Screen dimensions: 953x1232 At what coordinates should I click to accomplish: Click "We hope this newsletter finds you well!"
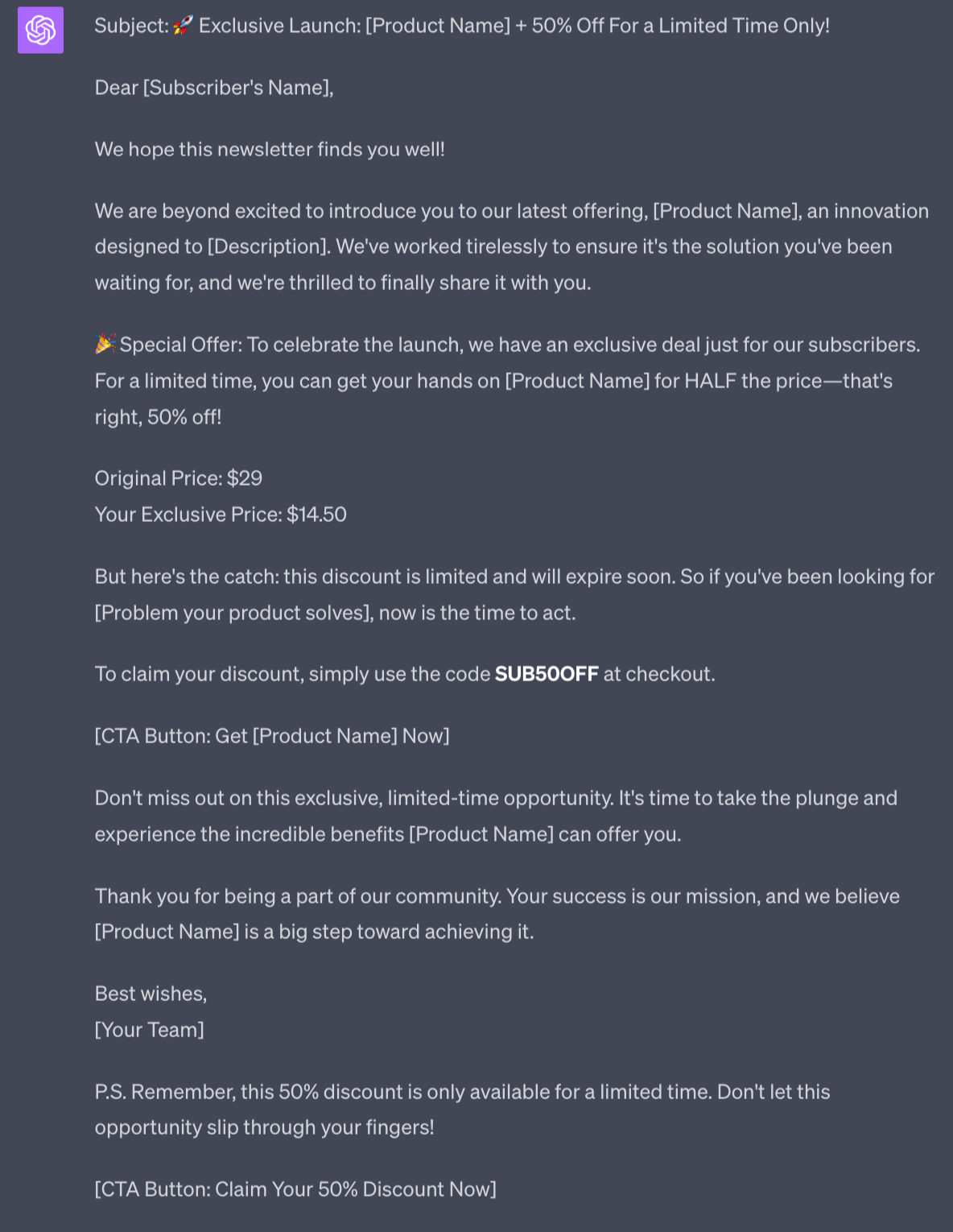click(270, 150)
